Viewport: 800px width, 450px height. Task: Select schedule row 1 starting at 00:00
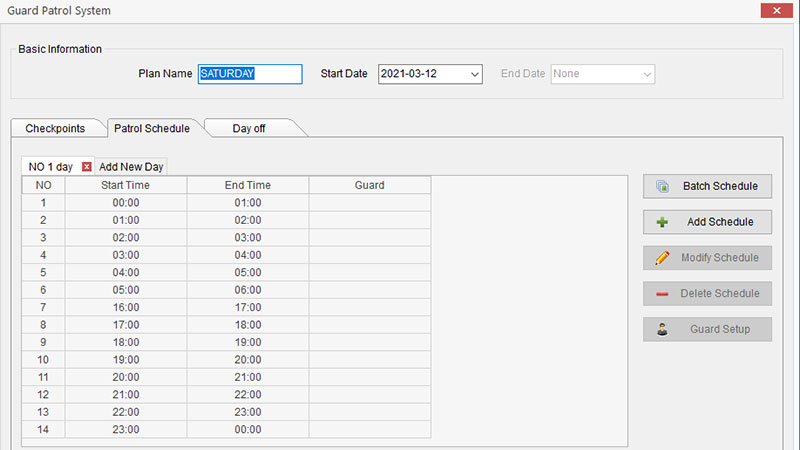coord(126,203)
